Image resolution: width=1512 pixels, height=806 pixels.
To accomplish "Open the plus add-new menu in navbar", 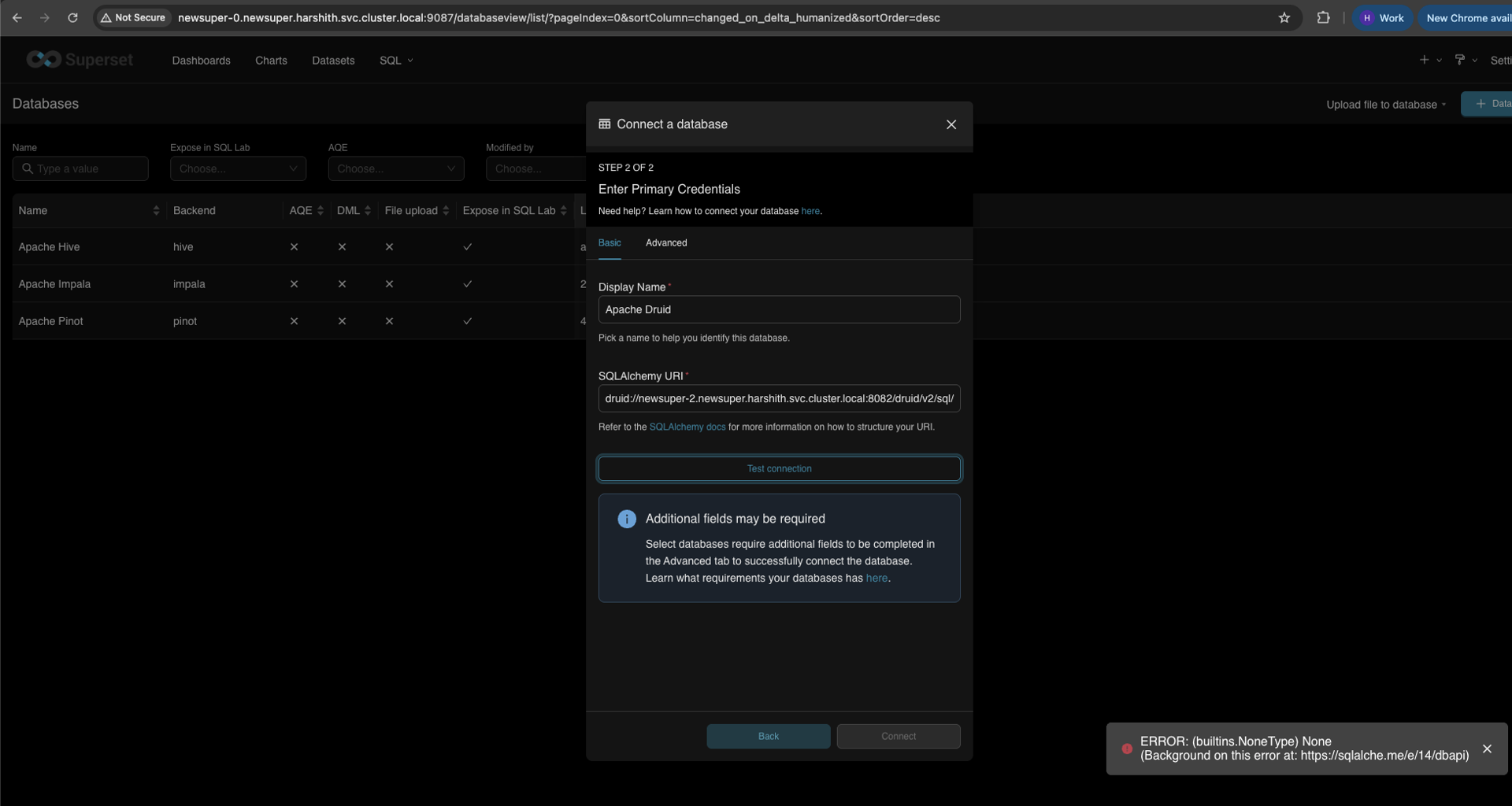I will tap(1429, 60).
